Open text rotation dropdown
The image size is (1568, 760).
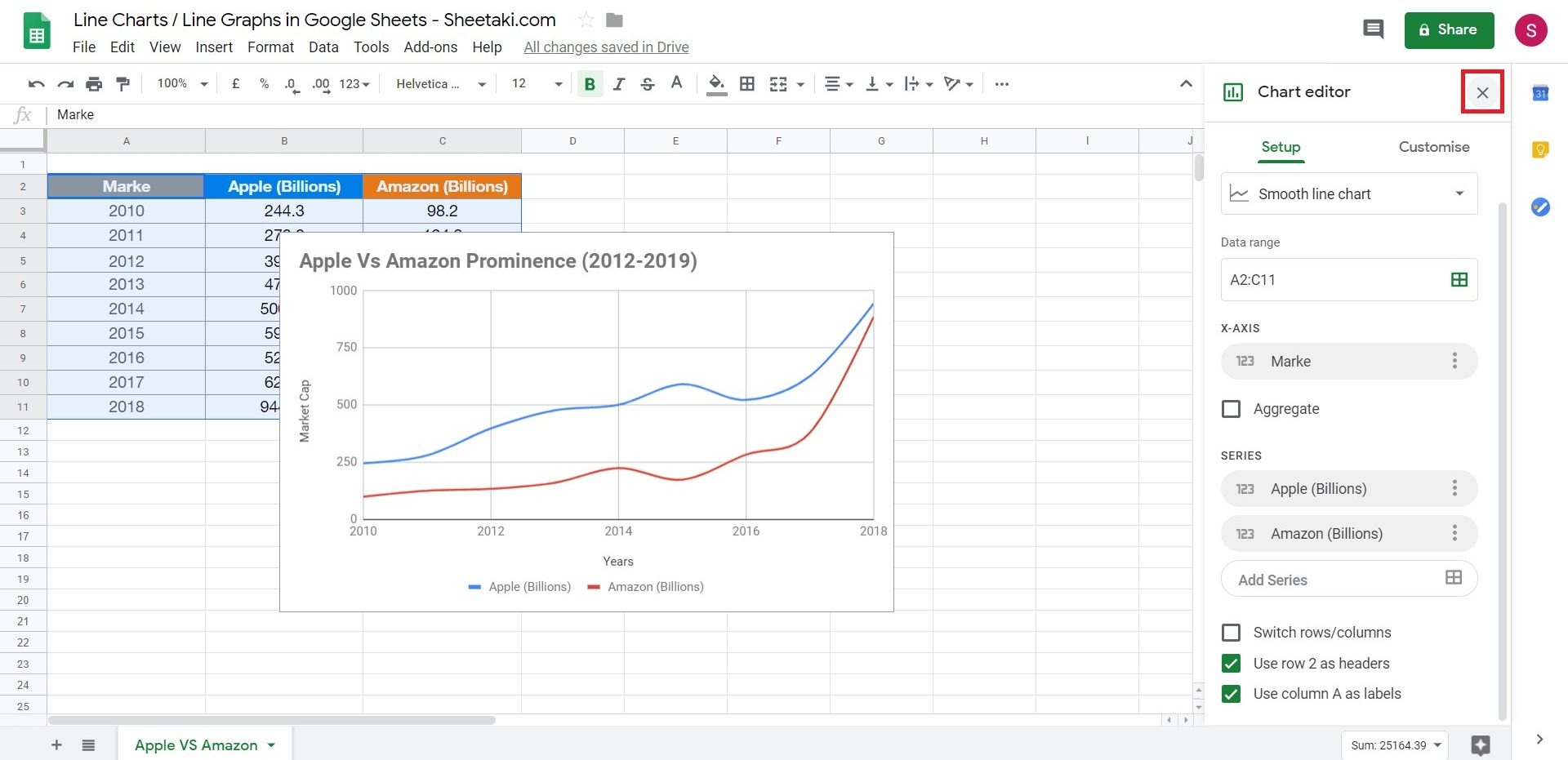click(958, 84)
